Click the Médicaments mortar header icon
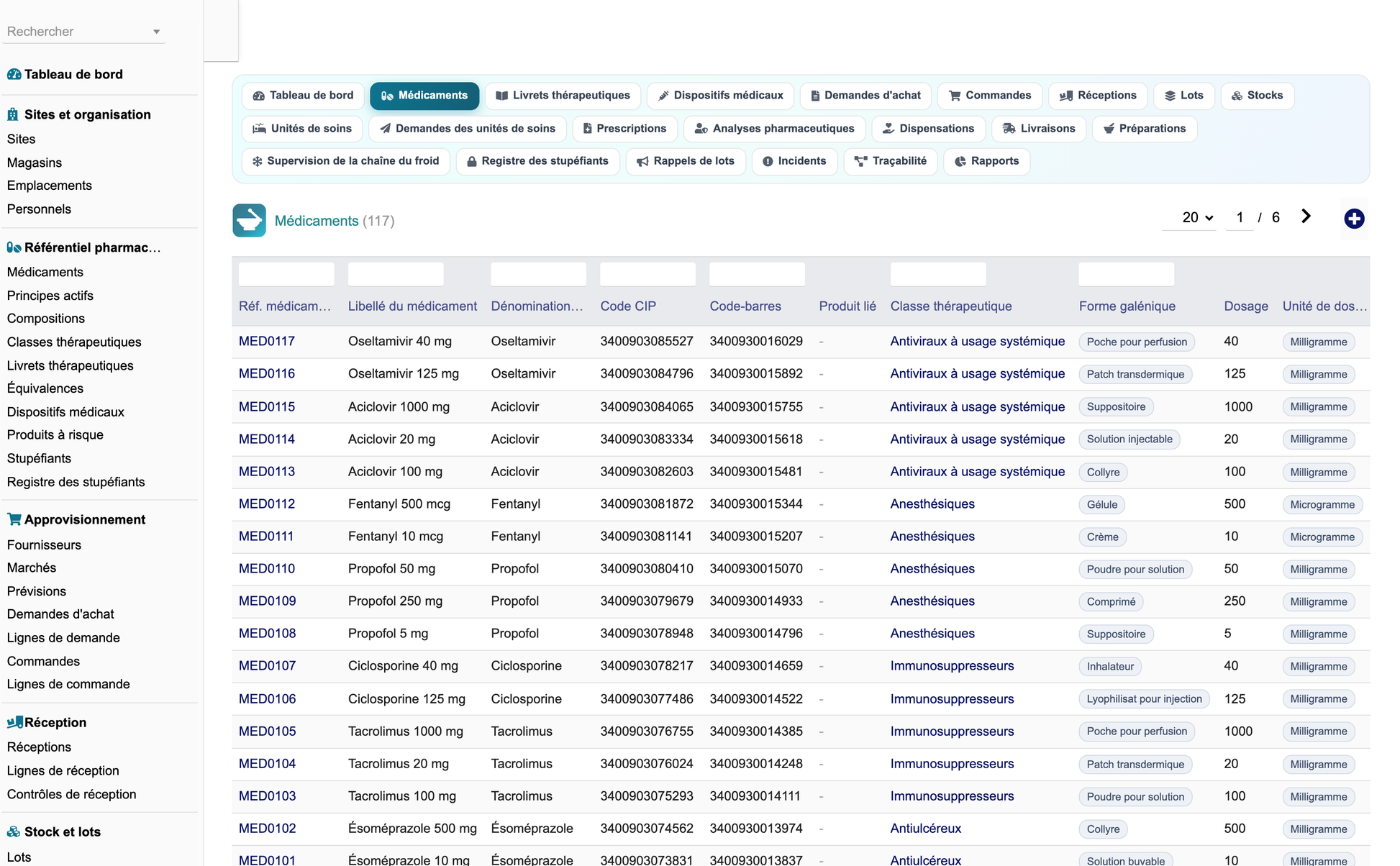This screenshot has height=866, width=1400. click(249, 221)
